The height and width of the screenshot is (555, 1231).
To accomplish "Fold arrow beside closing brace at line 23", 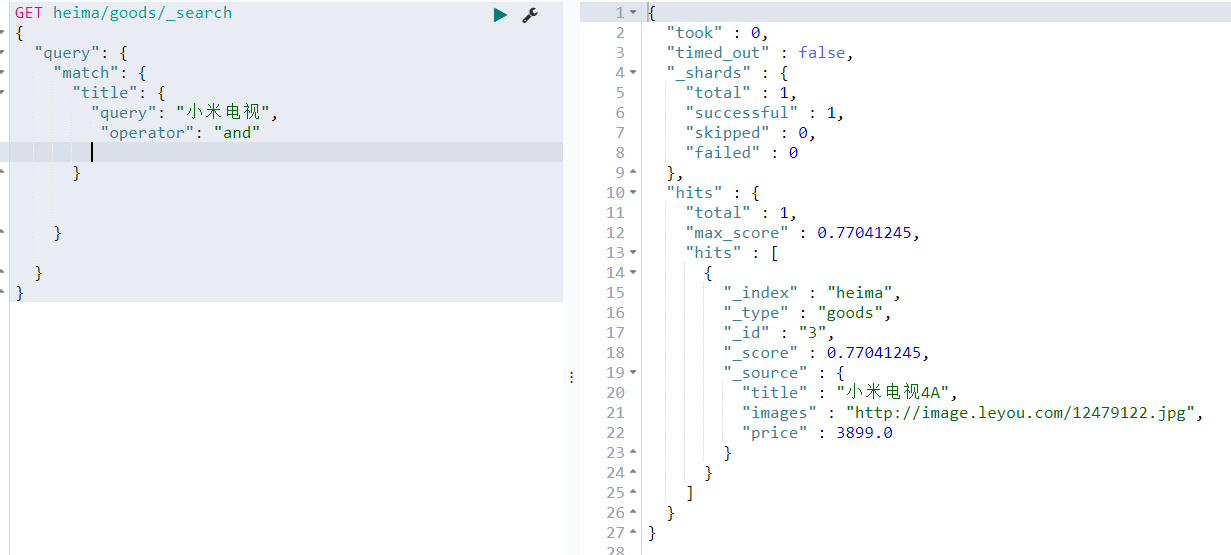I will (633, 453).
